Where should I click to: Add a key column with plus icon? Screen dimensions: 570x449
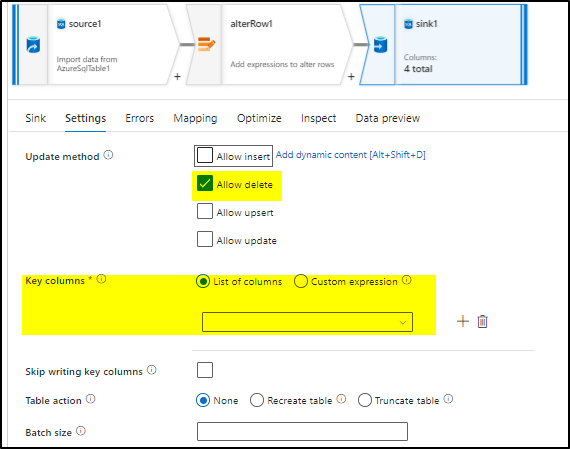(x=462, y=321)
